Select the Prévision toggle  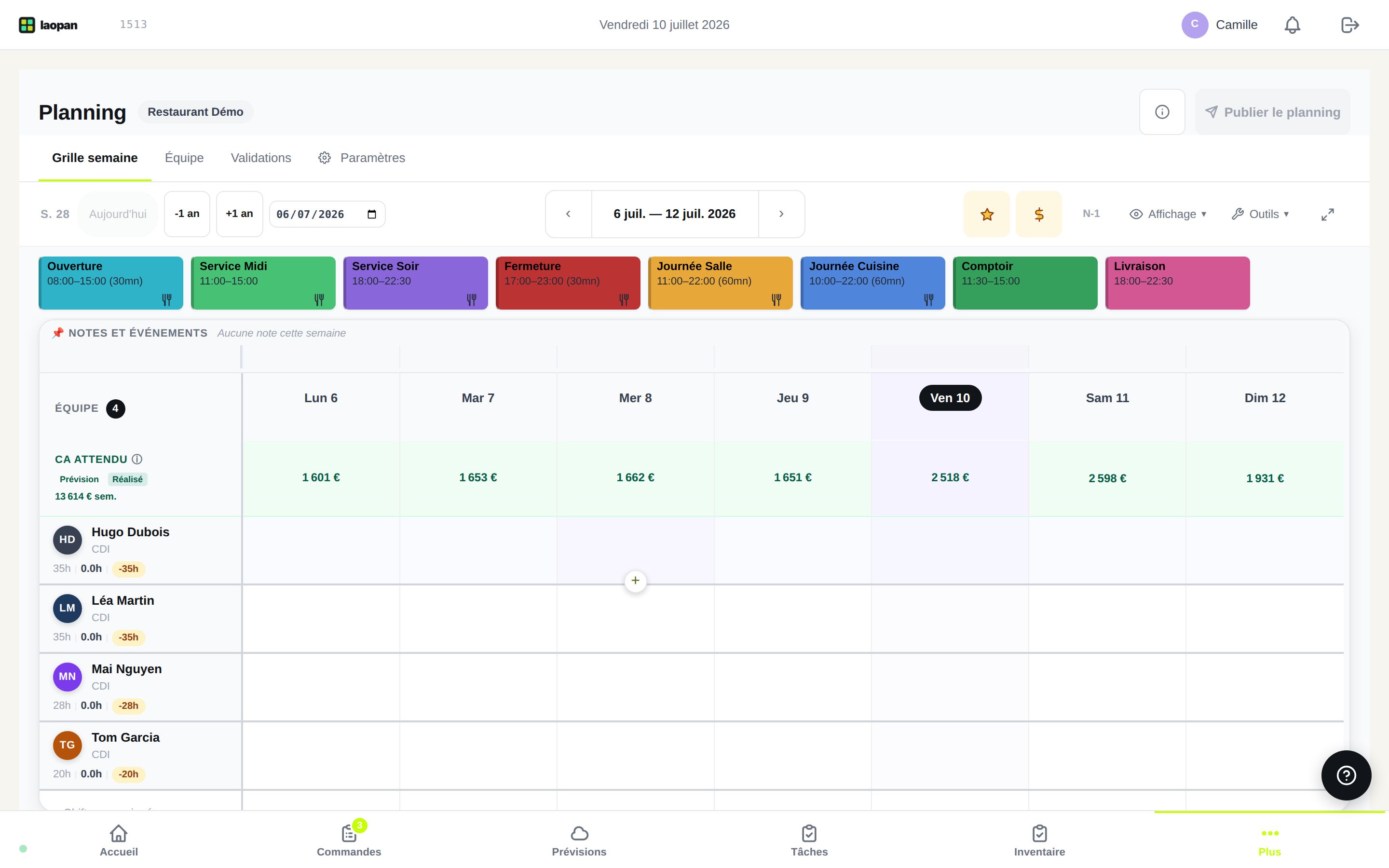(79, 479)
